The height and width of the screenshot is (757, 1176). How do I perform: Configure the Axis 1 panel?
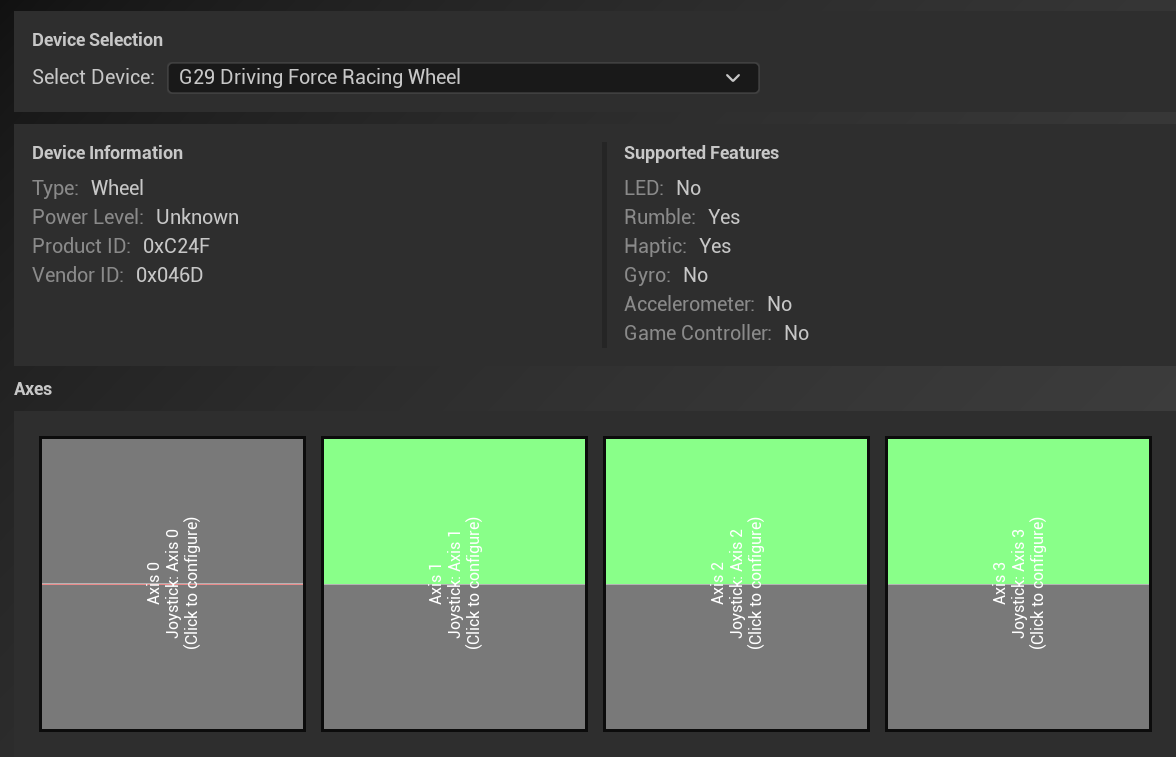454,584
